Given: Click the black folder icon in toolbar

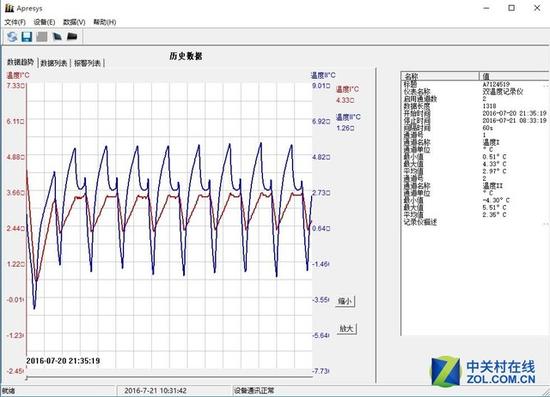Looking at the screenshot, I should click(72, 36).
